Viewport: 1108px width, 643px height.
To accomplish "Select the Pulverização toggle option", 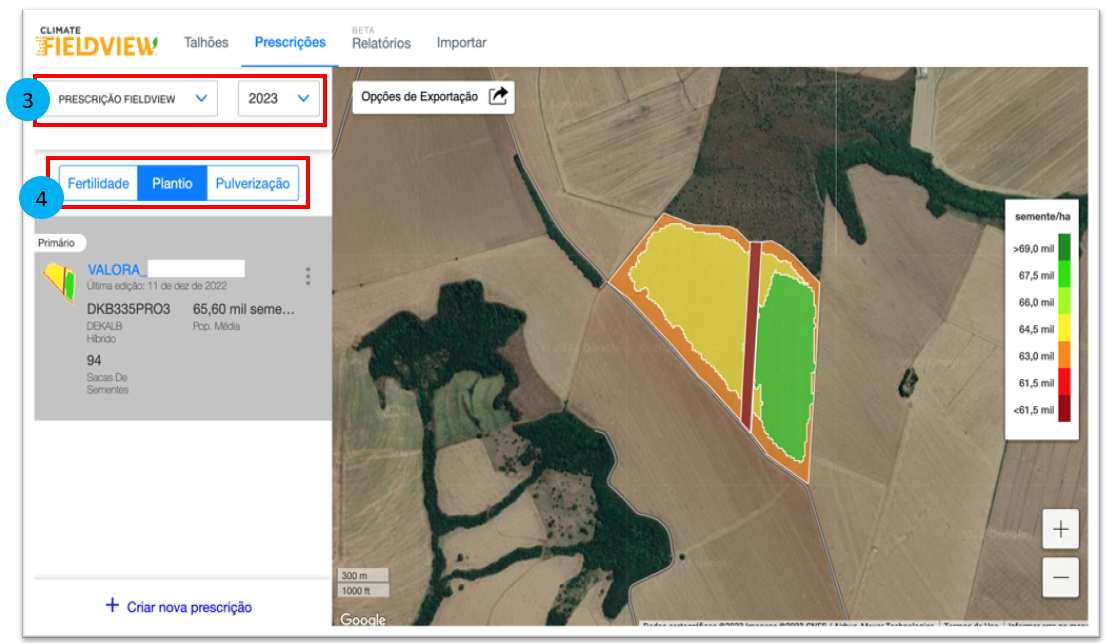I will pos(252,184).
